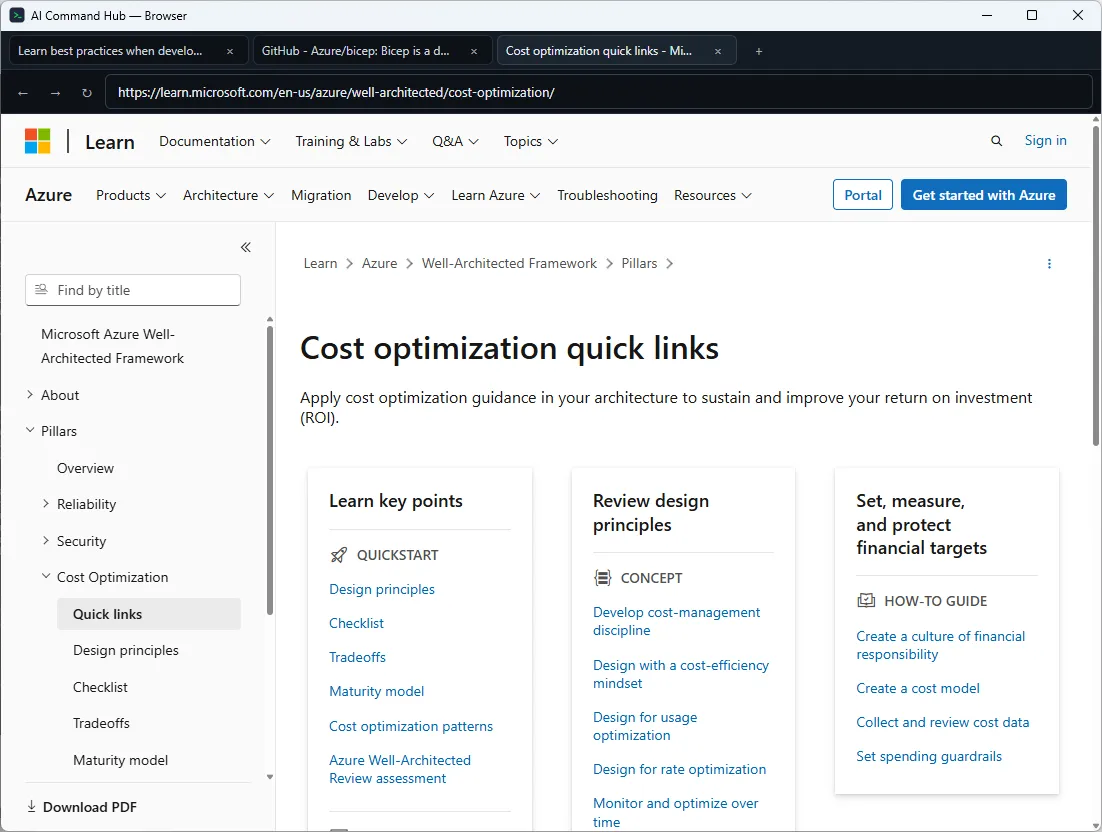Click the Microsoft logo
This screenshot has height=832, width=1102.
pos(37,141)
